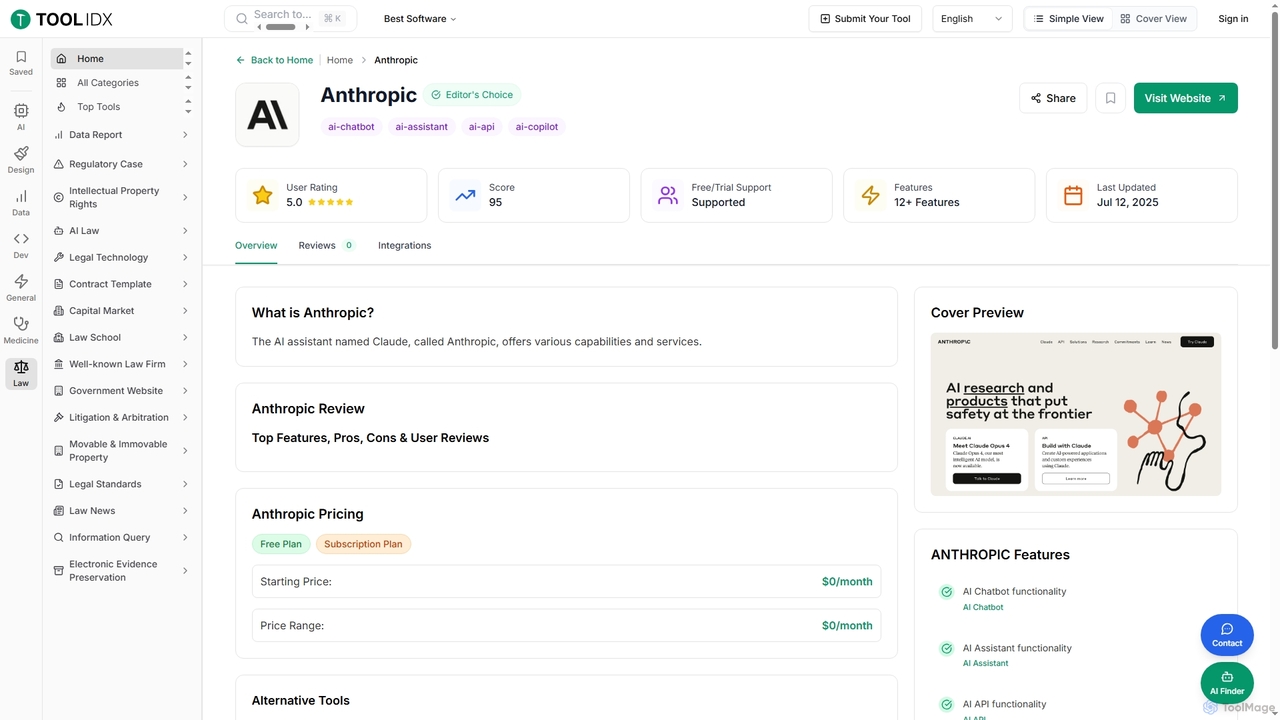1280x720 pixels.
Task: Click the ai-assistant tag
Action: pos(421,127)
